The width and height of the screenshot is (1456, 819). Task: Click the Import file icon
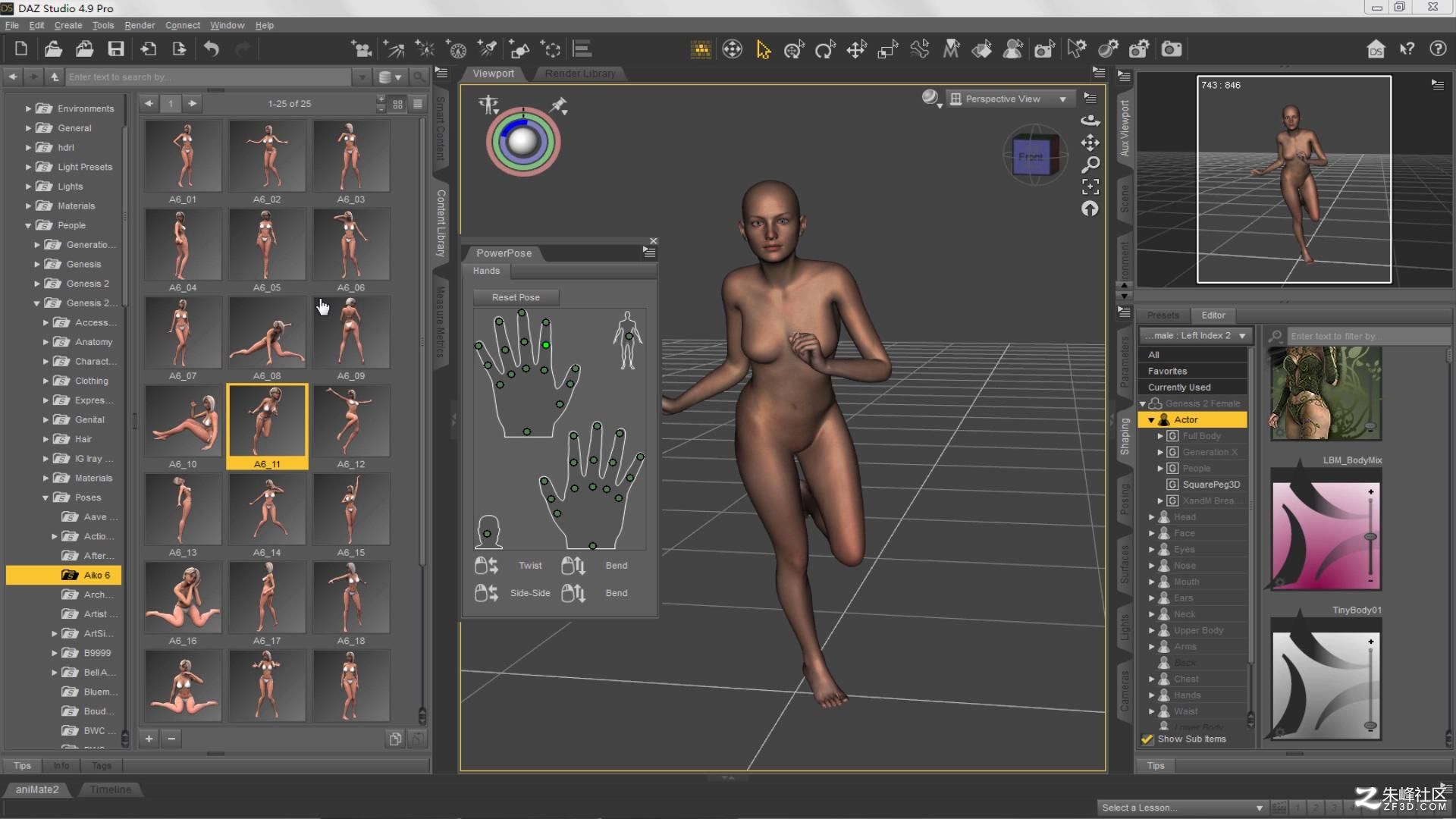(x=149, y=49)
